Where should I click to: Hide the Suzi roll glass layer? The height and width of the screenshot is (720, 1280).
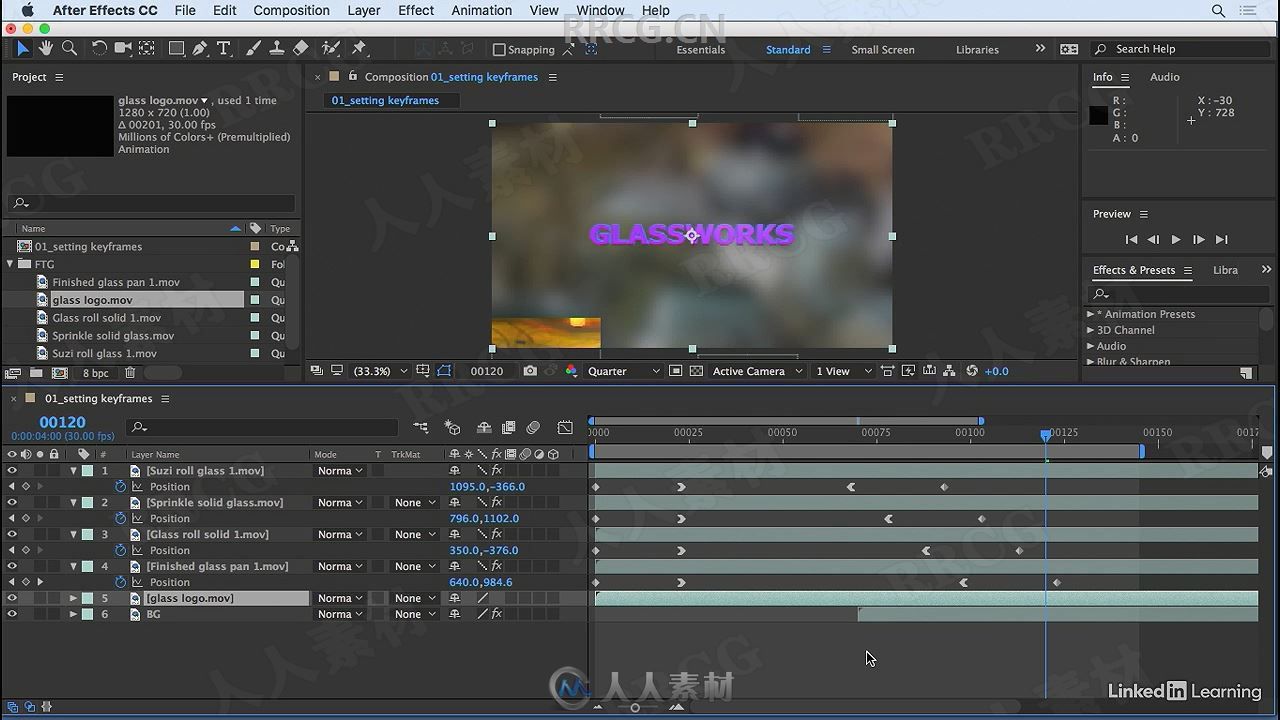point(12,470)
